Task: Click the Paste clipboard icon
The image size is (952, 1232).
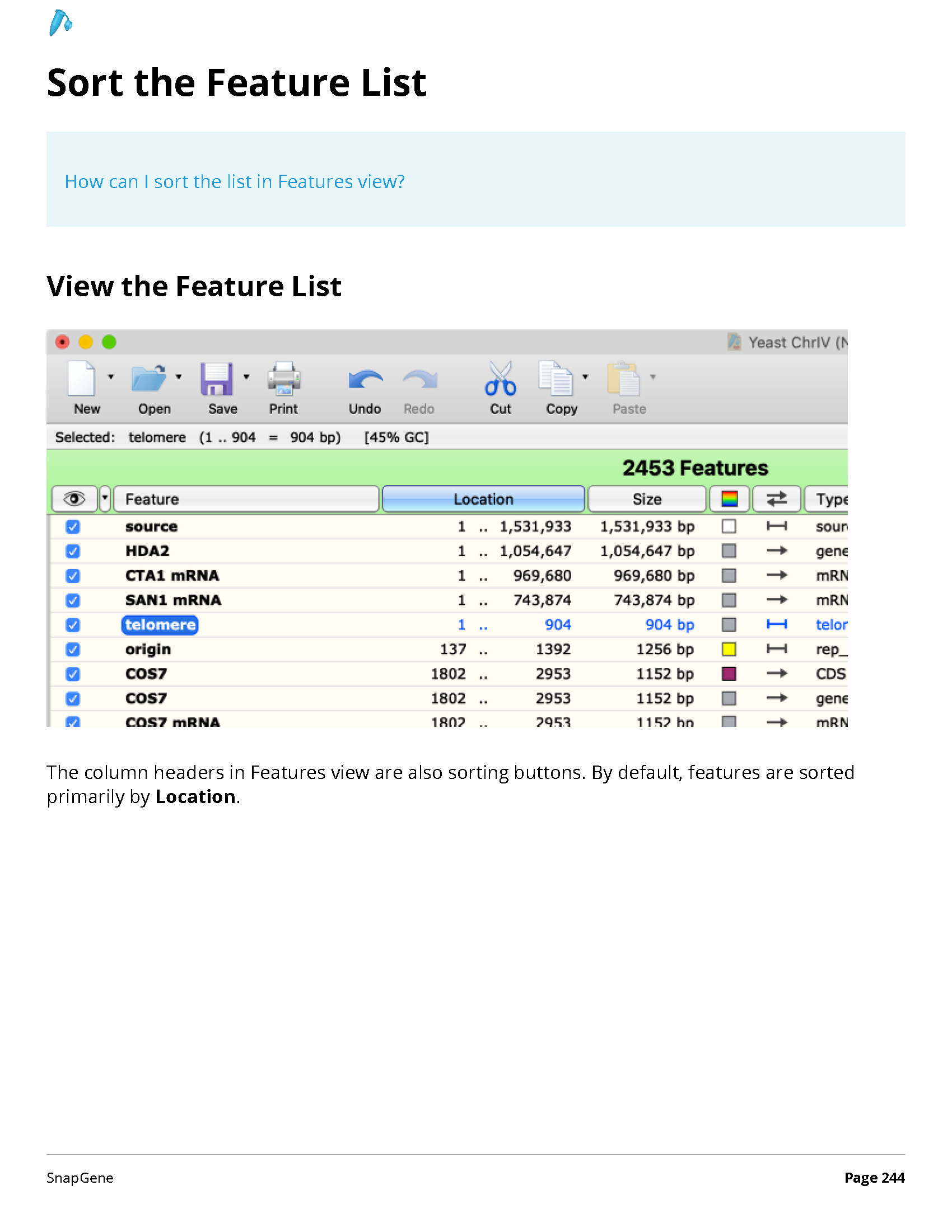Action: click(623, 378)
